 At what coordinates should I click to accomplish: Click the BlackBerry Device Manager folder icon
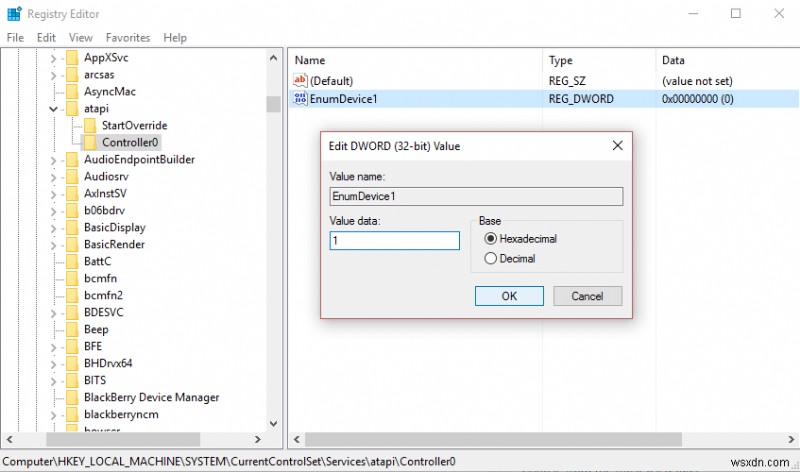coord(72,397)
